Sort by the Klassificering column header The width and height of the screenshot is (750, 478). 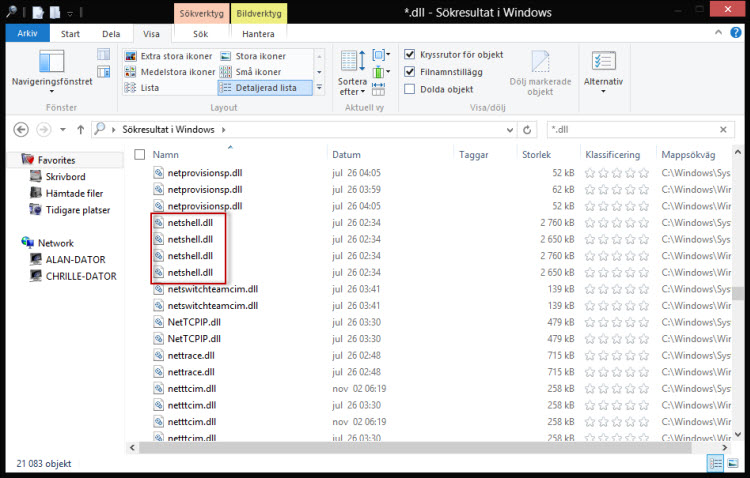(613, 155)
